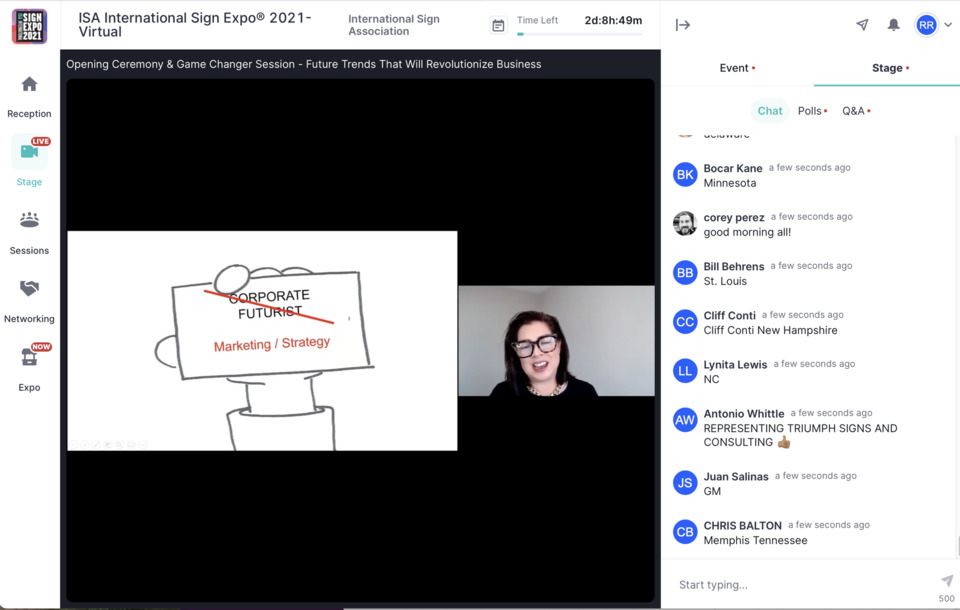Open the paper plane messages icon
The image size is (960, 610).
coord(862,25)
